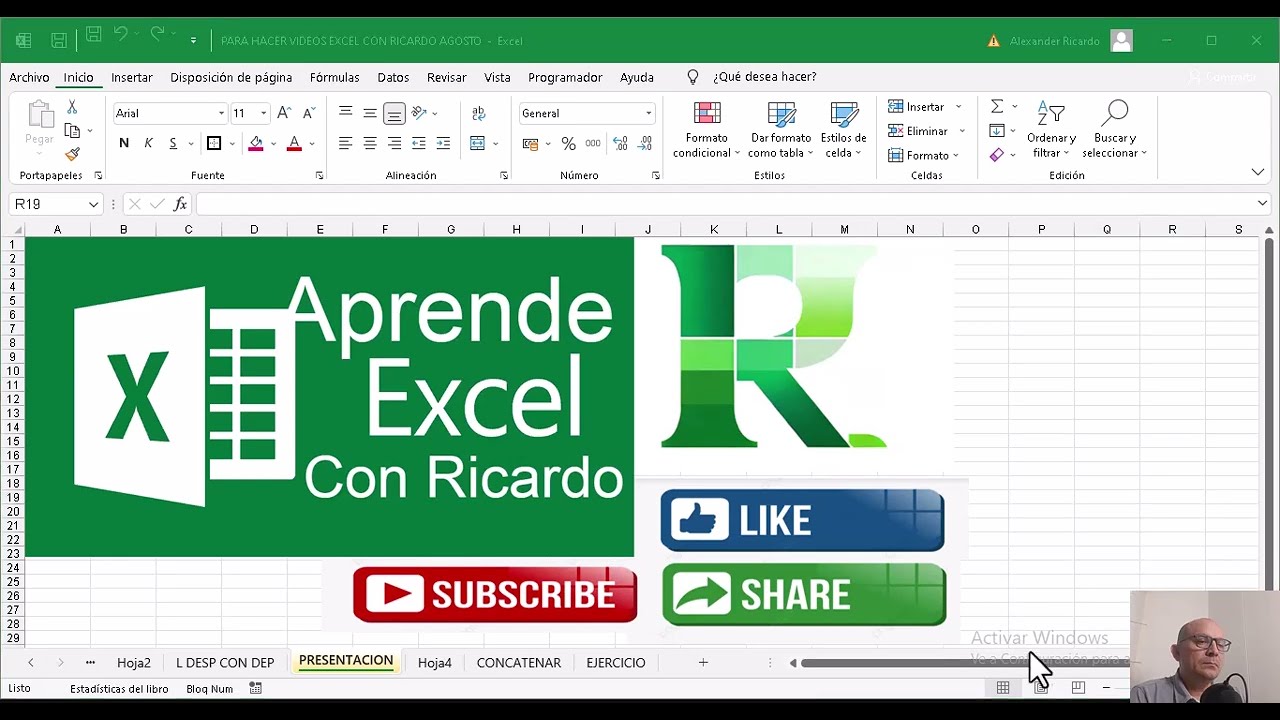Switch to Insertar ribbon tab
The image size is (1280, 720).
tap(132, 77)
